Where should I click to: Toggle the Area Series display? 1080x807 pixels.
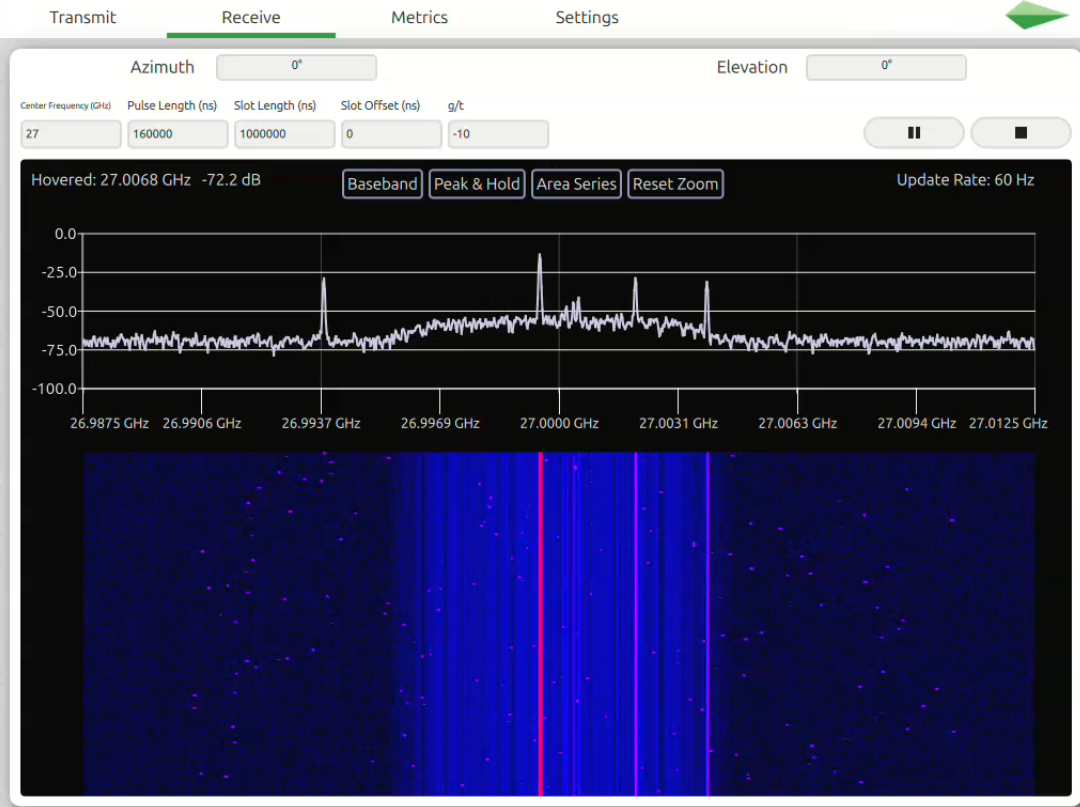tap(576, 184)
